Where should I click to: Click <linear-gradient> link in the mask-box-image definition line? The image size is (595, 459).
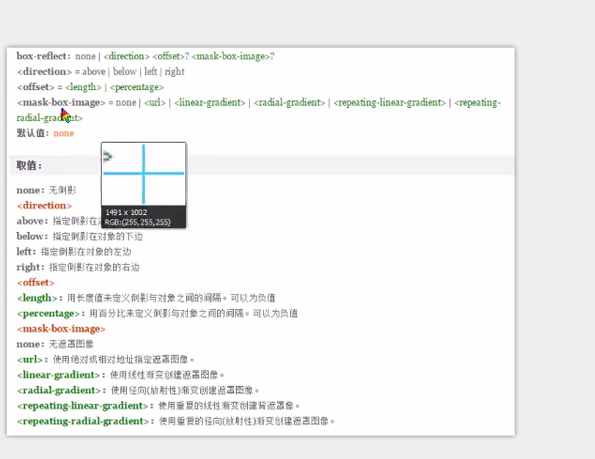tap(209, 102)
